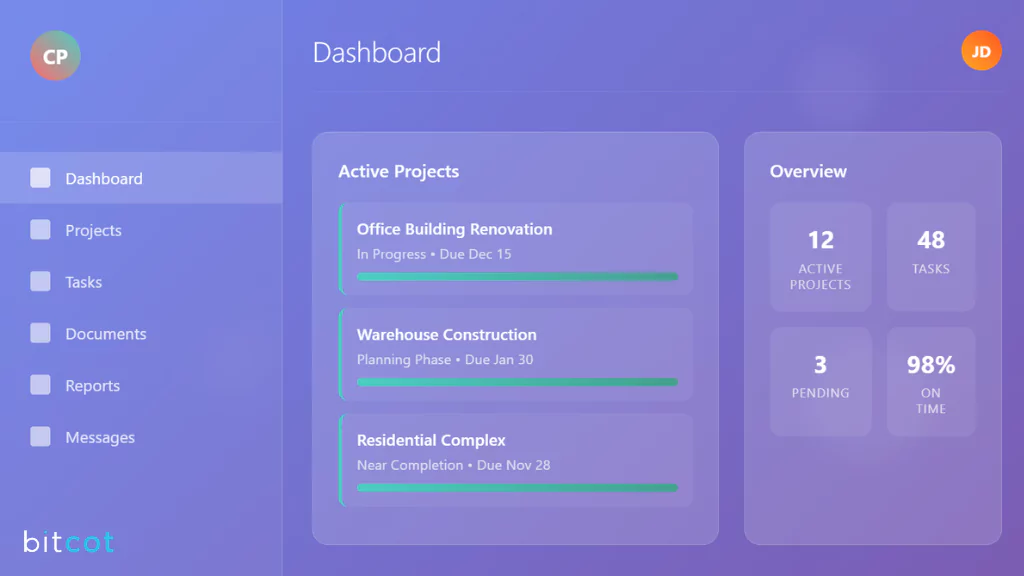This screenshot has width=1024, height=576.
Task: Click the 98% On Time tile
Action: coord(931,381)
